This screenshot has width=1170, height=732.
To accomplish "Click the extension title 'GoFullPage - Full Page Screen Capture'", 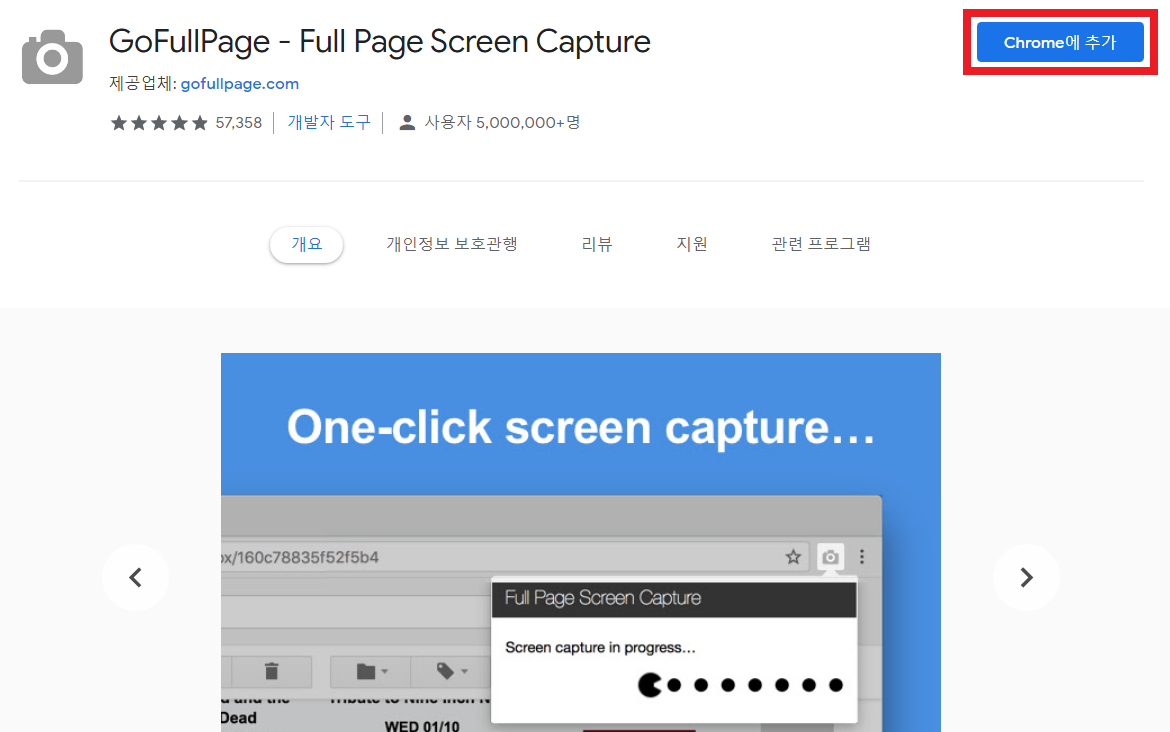I will point(380,42).
